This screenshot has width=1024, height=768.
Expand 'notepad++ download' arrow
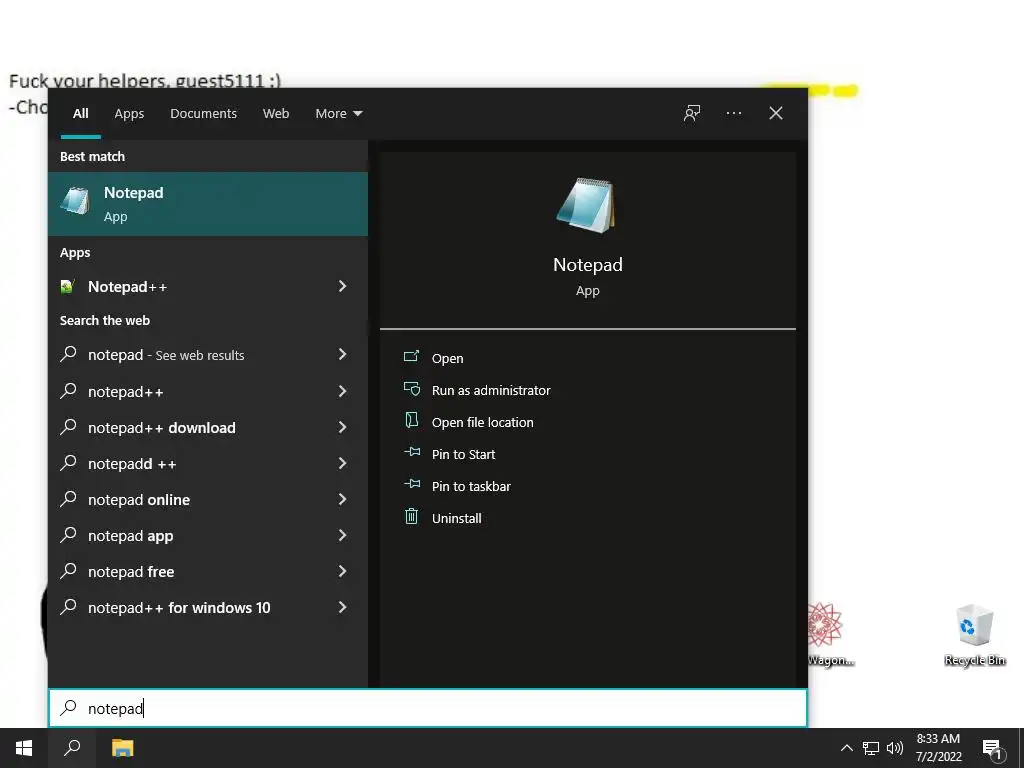(x=342, y=427)
